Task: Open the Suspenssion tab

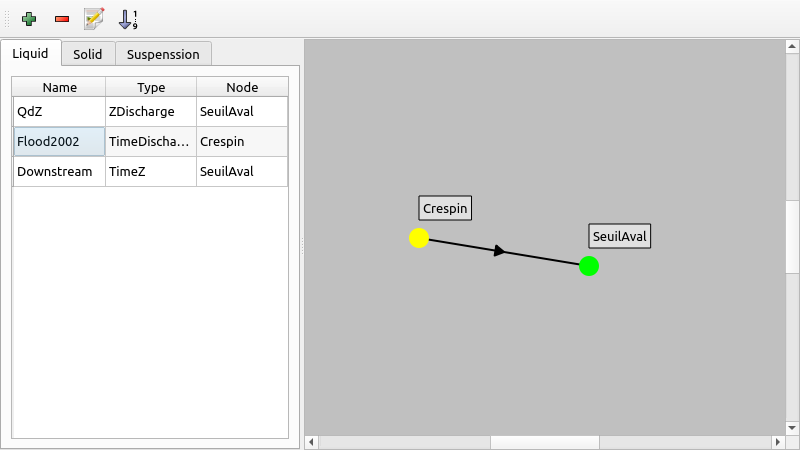Action: [x=163, y=54]
